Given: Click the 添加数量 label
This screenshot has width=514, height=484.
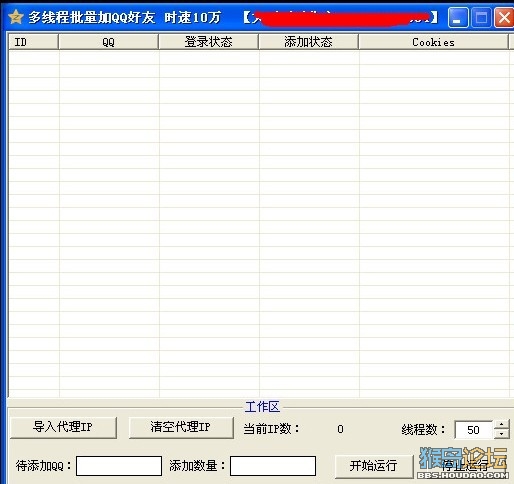Looking at the screenshot, I should [197, 466].
